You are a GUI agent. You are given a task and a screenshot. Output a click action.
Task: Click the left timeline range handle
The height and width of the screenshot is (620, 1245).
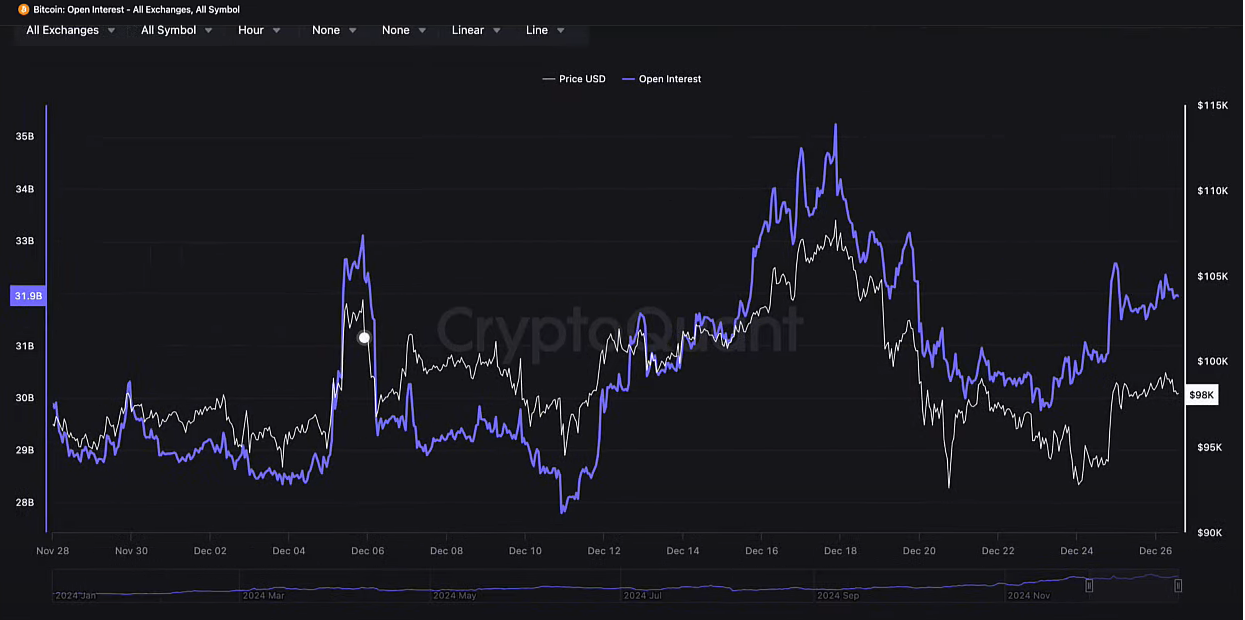(x=1089, y=586)
